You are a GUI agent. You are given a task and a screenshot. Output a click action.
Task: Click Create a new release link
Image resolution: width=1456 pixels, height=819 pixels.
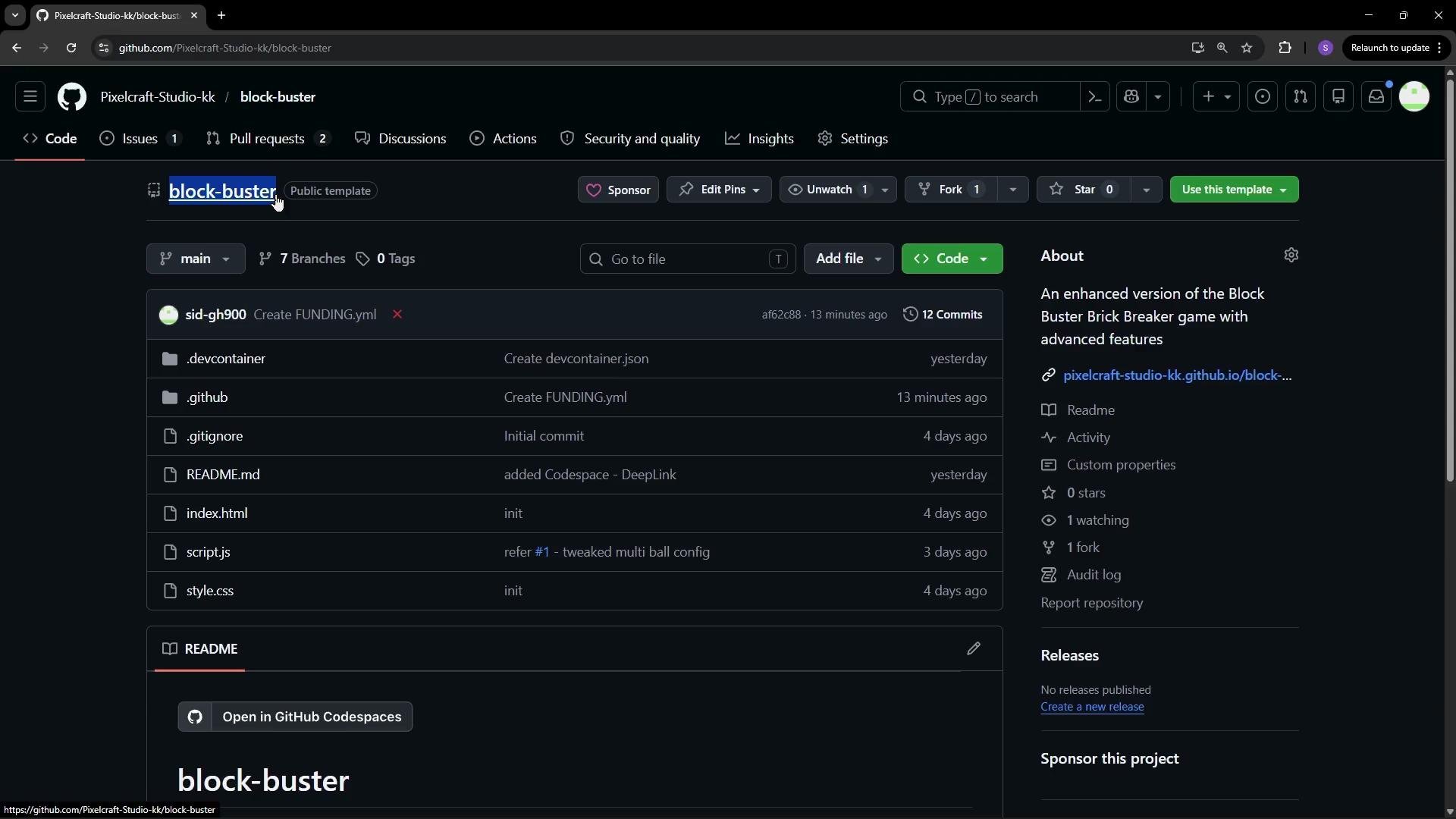tap(1092, 707)
